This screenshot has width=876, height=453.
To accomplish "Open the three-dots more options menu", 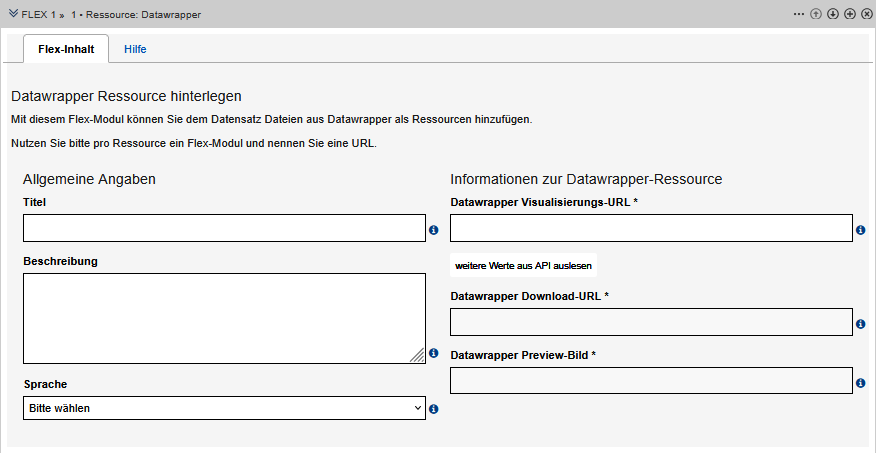I will [x=799, y=14].
